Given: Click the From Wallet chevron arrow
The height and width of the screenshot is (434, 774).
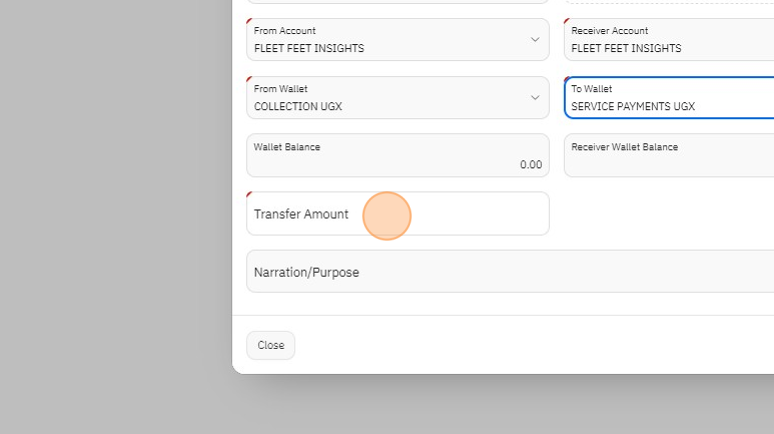Looking at the screenshot, I should [535, 98].
